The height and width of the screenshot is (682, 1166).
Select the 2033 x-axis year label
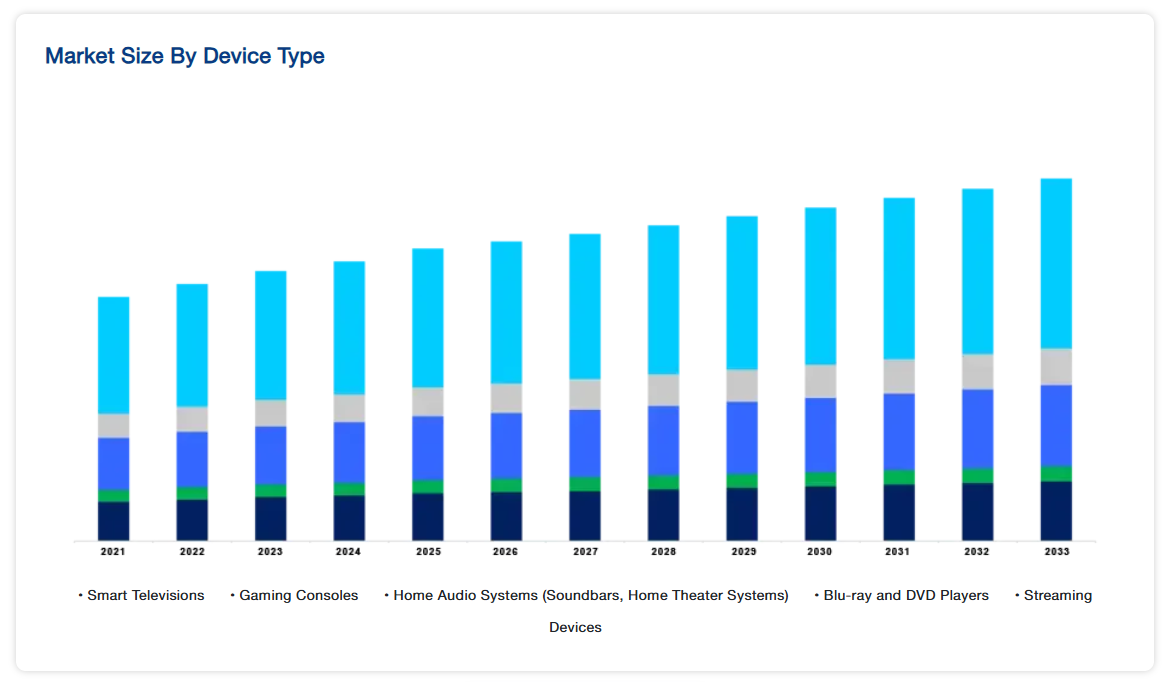click(x=1057, y=552)
